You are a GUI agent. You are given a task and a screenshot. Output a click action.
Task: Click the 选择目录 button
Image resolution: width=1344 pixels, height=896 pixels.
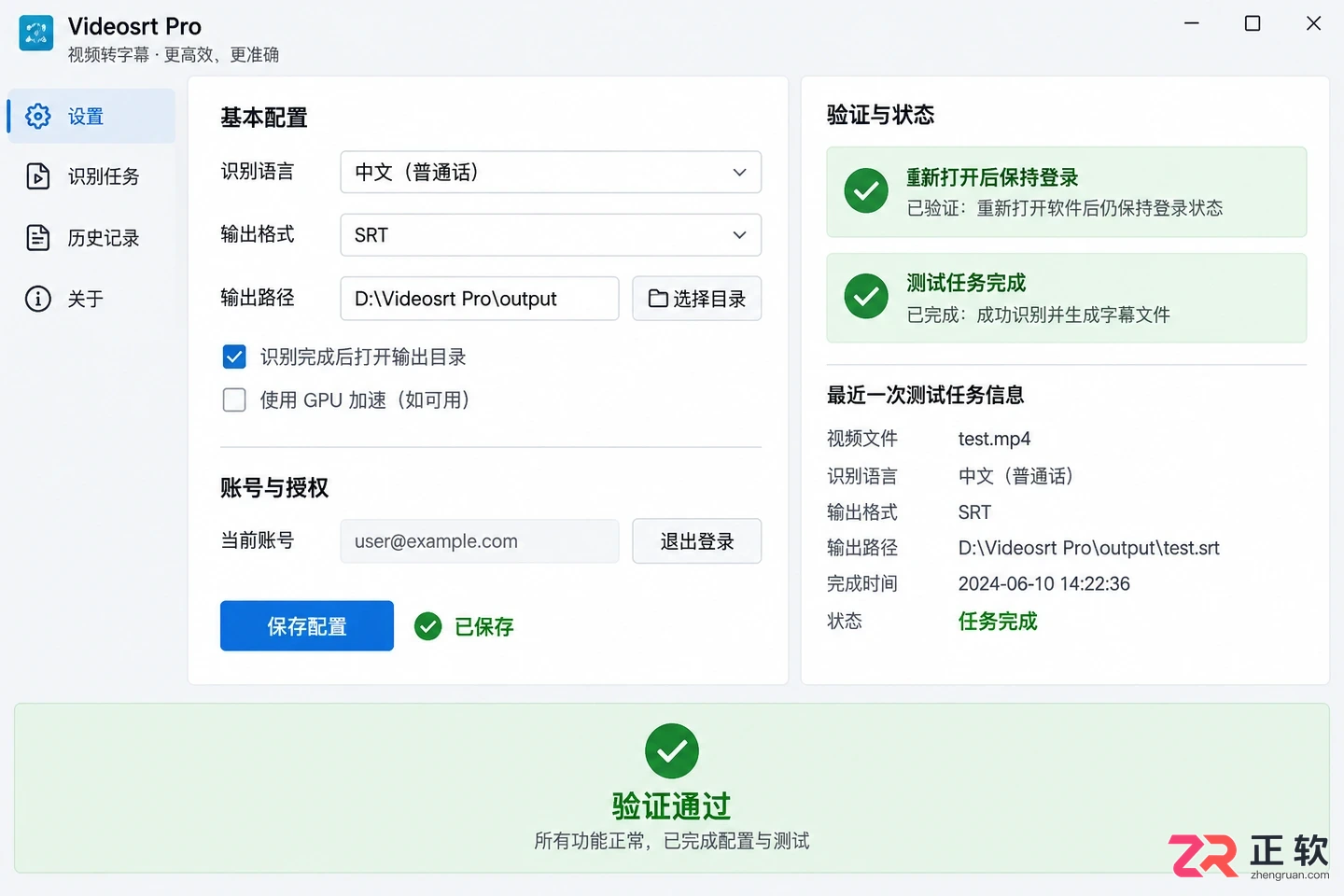coord(697,299)
